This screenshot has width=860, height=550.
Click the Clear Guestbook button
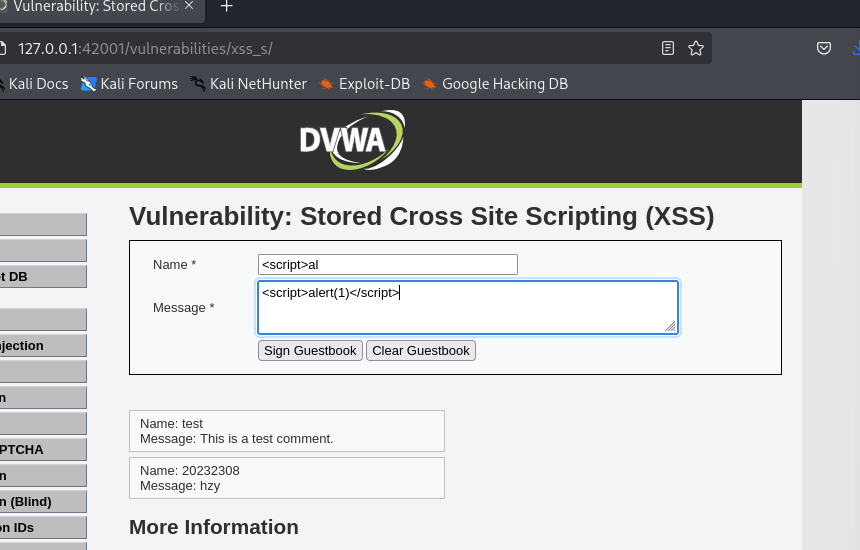(x=421, y=350)
